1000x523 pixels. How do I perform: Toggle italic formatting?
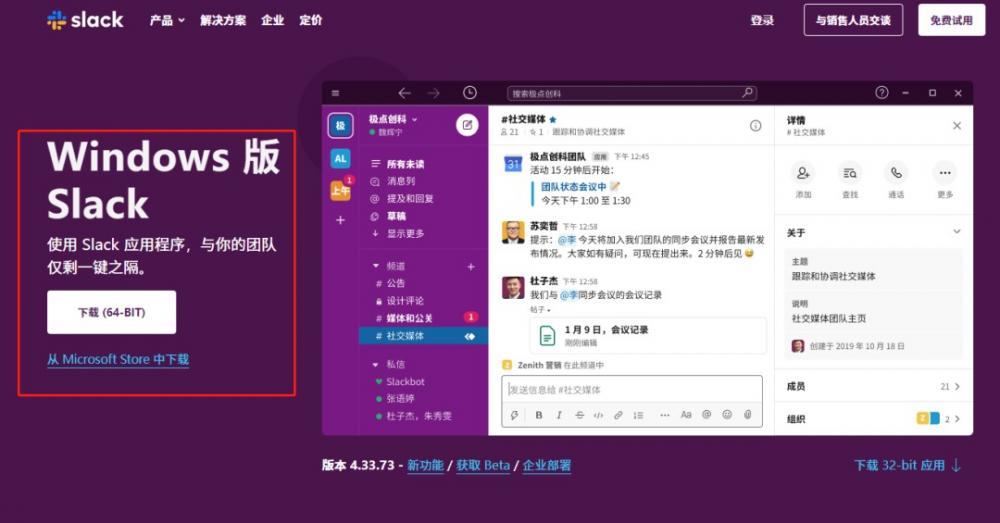tap(559, 415)
